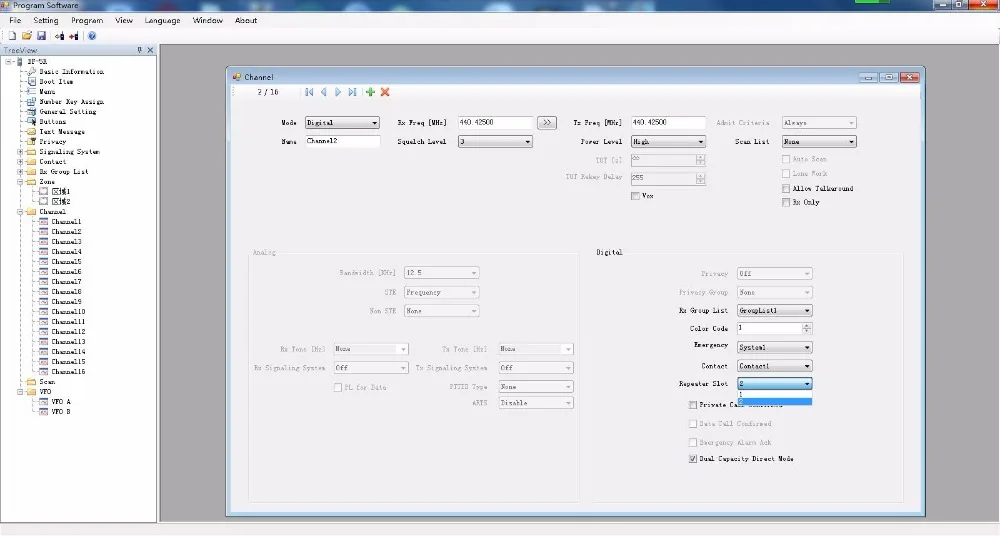Click Emergency Alarm Ack checkbox

(693, 442)
